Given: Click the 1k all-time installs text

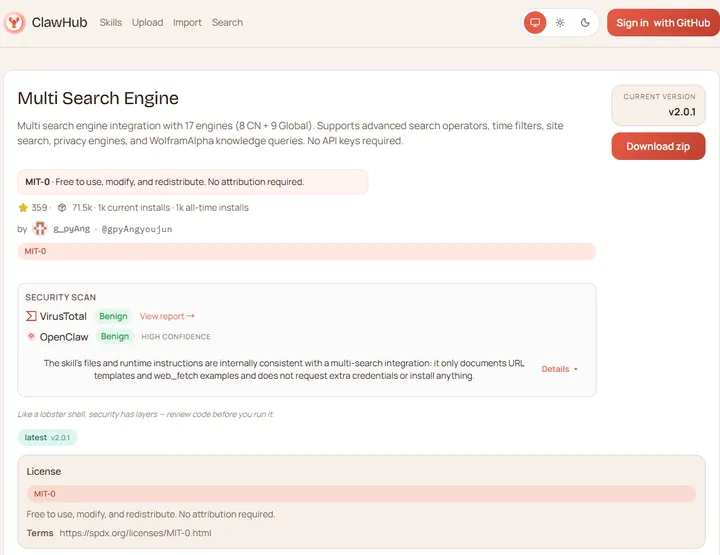Looking at the screenshot, I should (212, 207).
